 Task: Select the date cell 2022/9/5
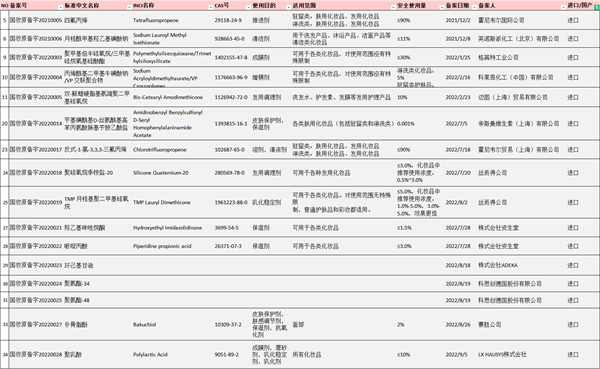460,355
